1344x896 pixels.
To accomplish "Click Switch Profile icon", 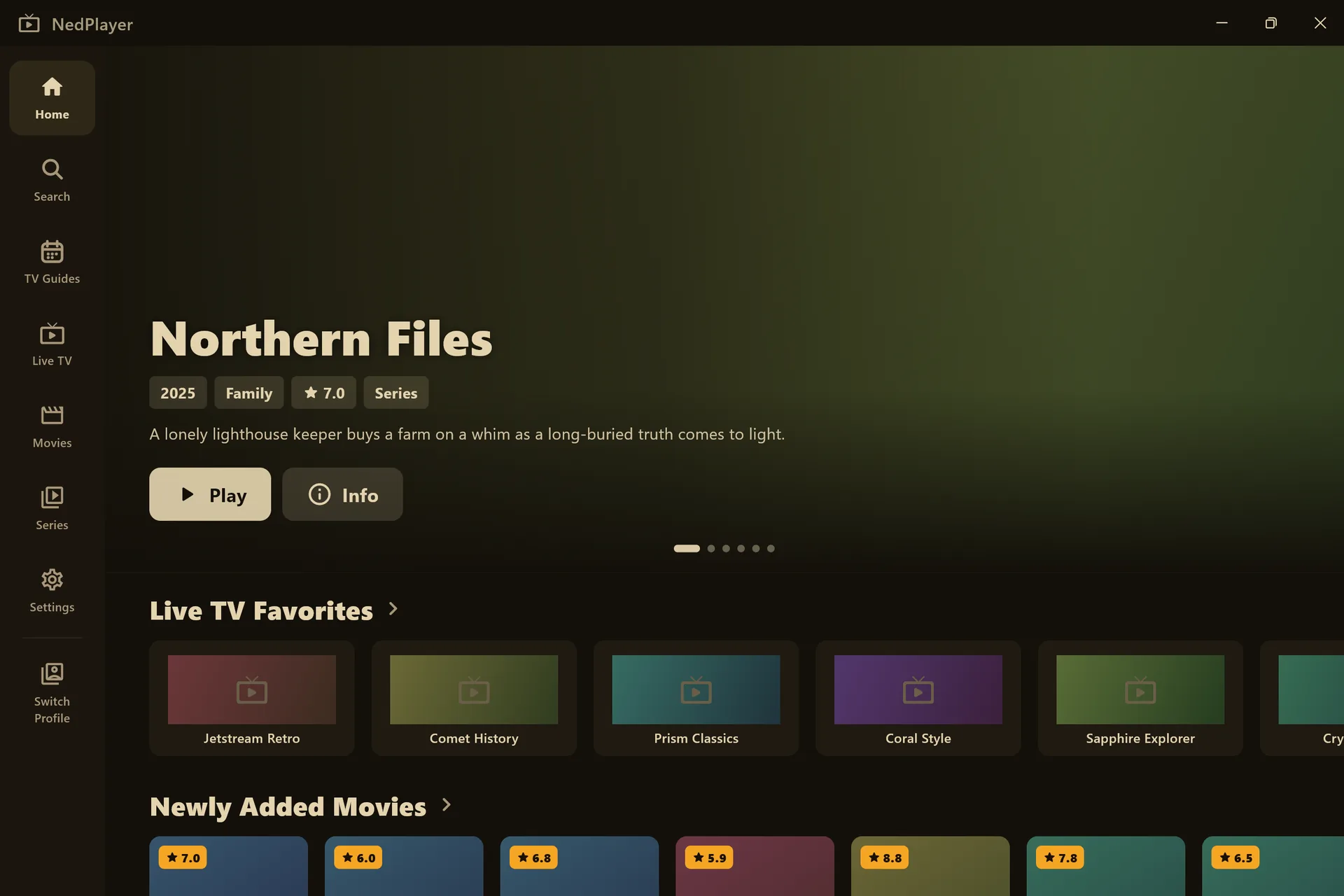I will (x=52, y=674).
